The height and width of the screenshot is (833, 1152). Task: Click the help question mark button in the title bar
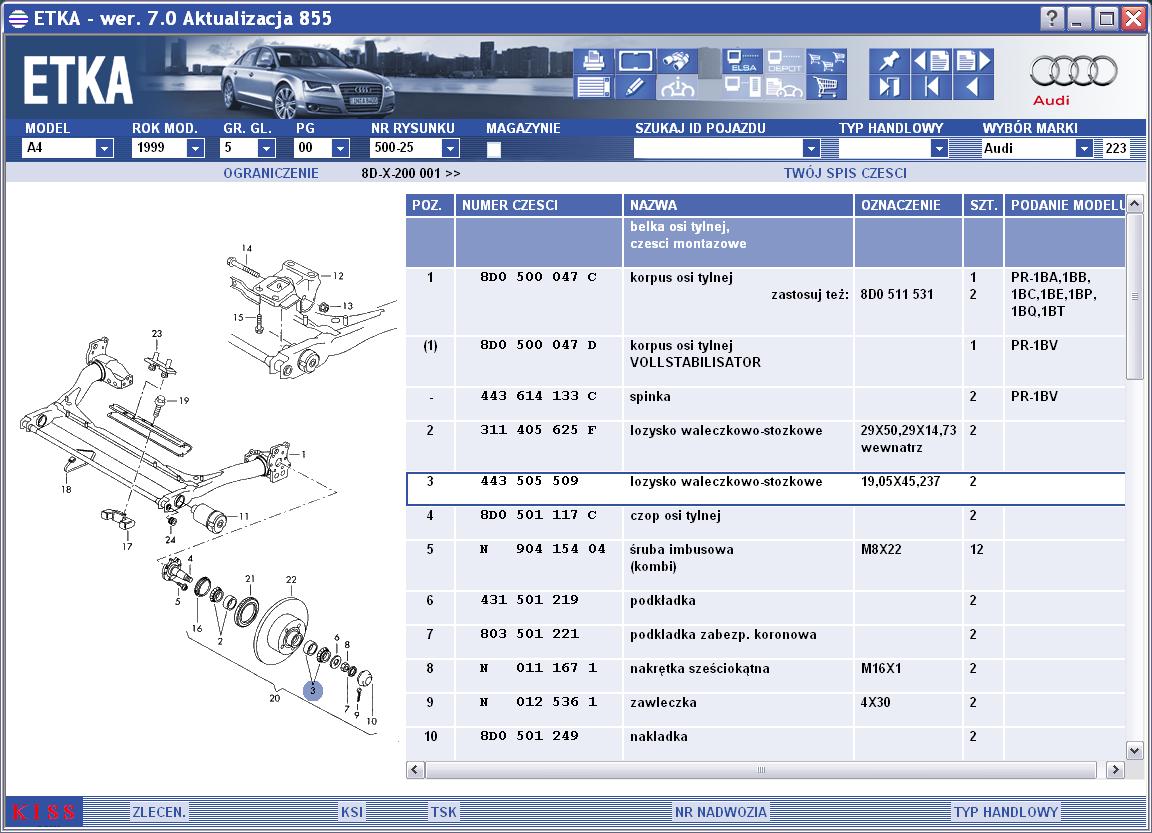coord(1051,18)
